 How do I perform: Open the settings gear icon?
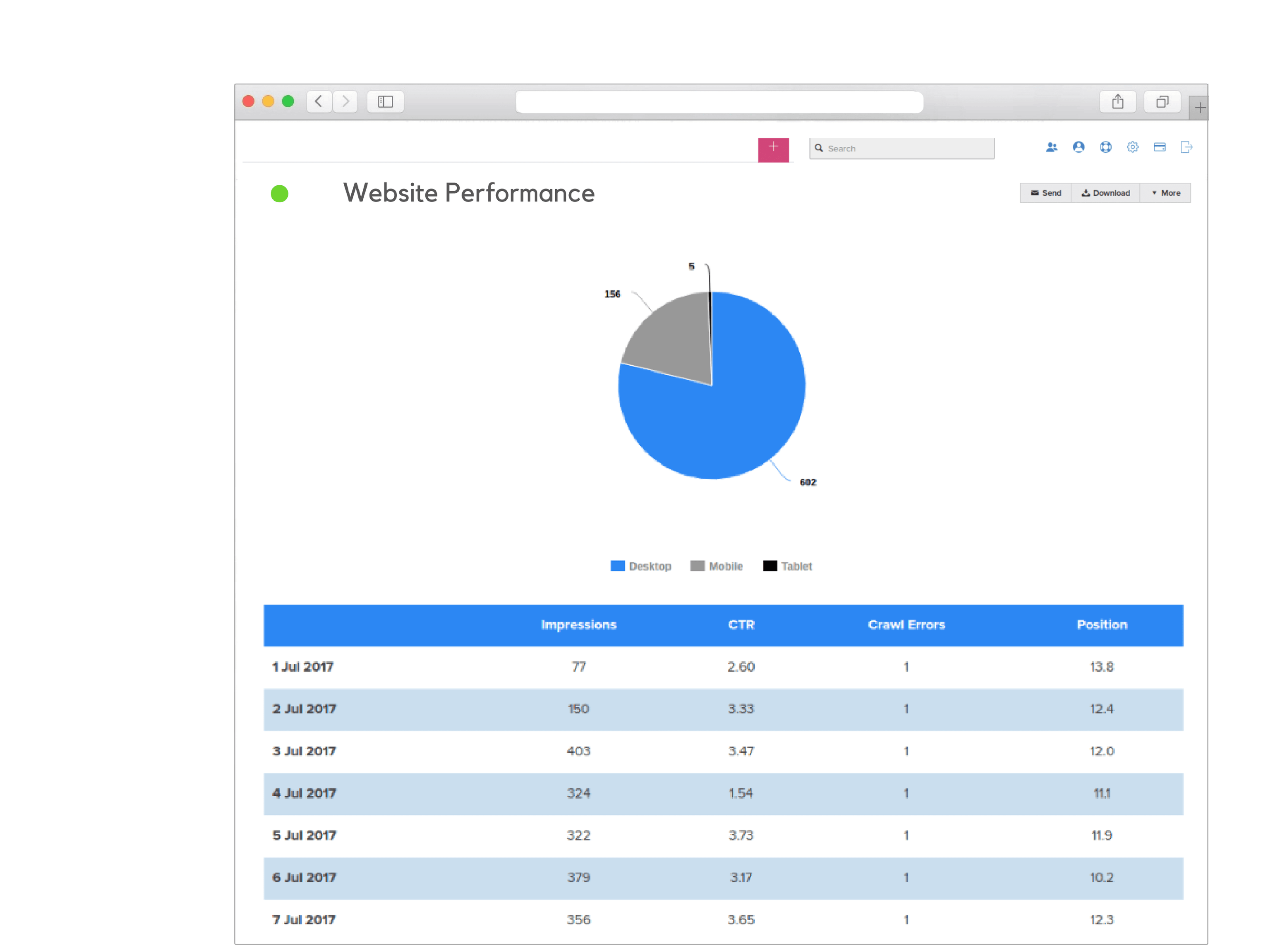pos(1132,147)
